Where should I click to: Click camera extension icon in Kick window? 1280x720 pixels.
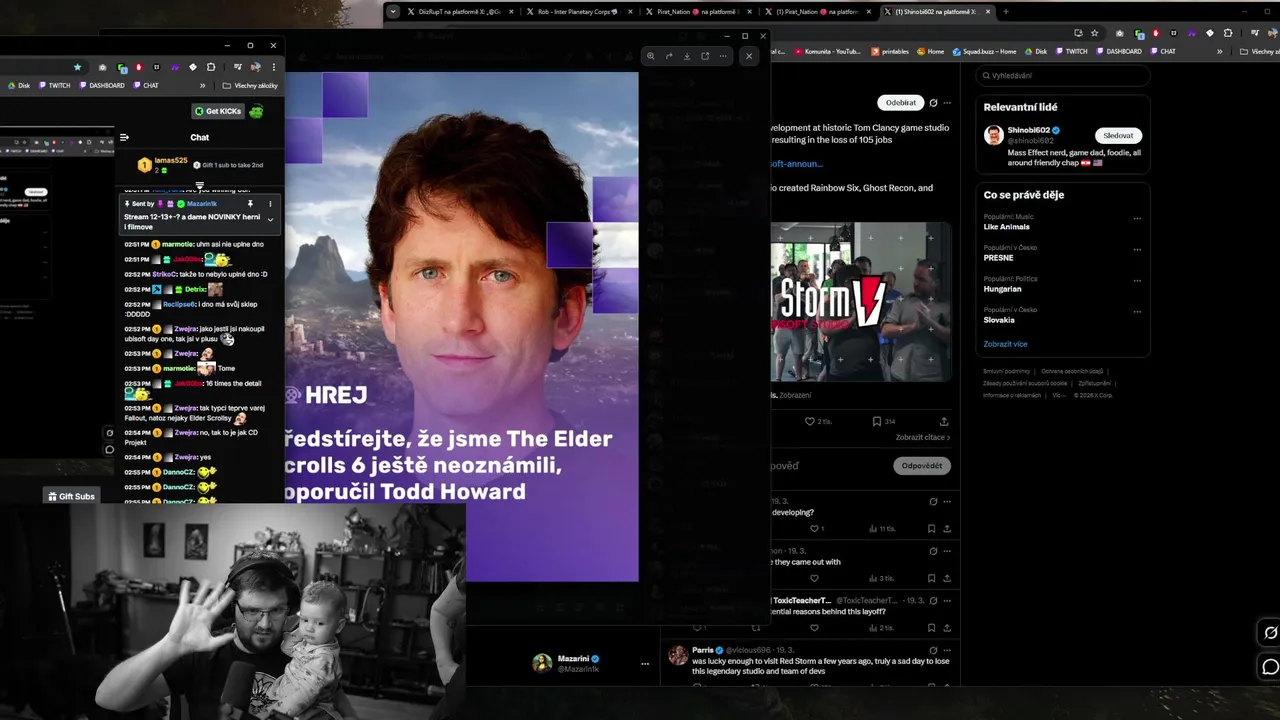pyautogui.click(x=102, y=67)
